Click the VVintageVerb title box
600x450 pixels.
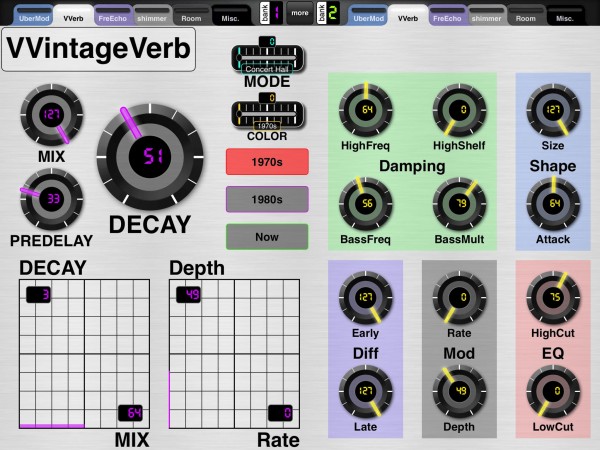[x=99, y=49]
